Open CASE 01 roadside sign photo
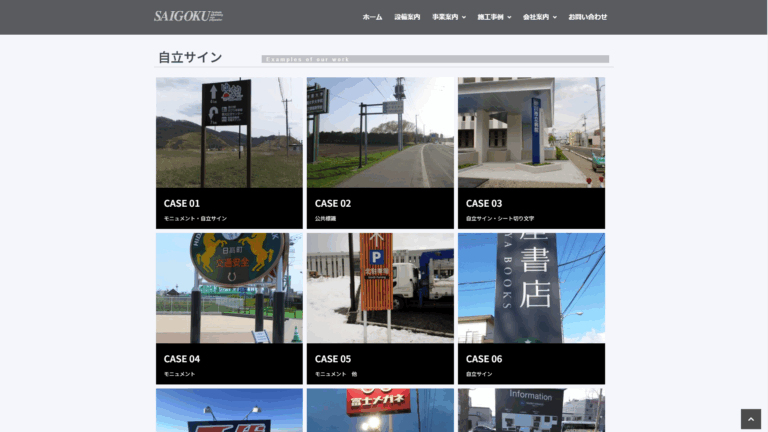This screenshot has height=432, width=768. pos(229,133)
